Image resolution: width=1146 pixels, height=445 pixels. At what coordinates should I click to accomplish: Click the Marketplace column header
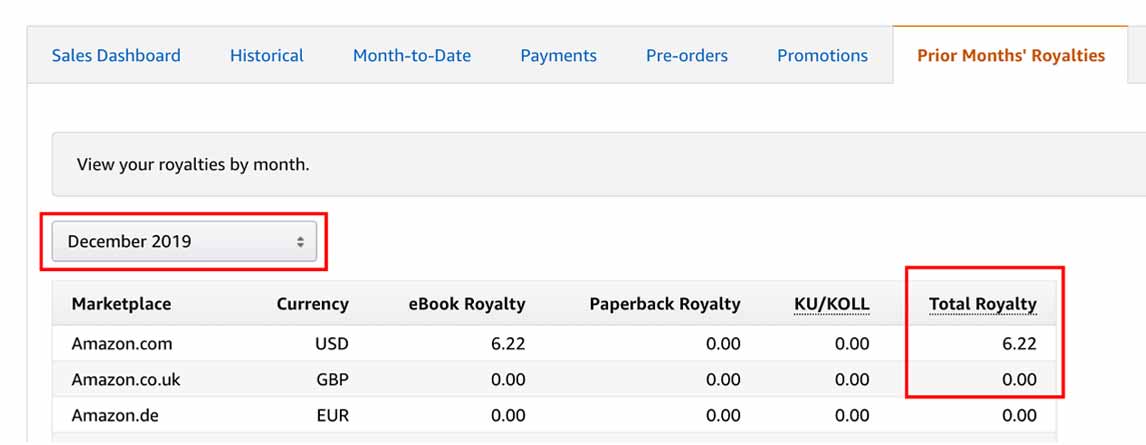[x=121, y=304]
